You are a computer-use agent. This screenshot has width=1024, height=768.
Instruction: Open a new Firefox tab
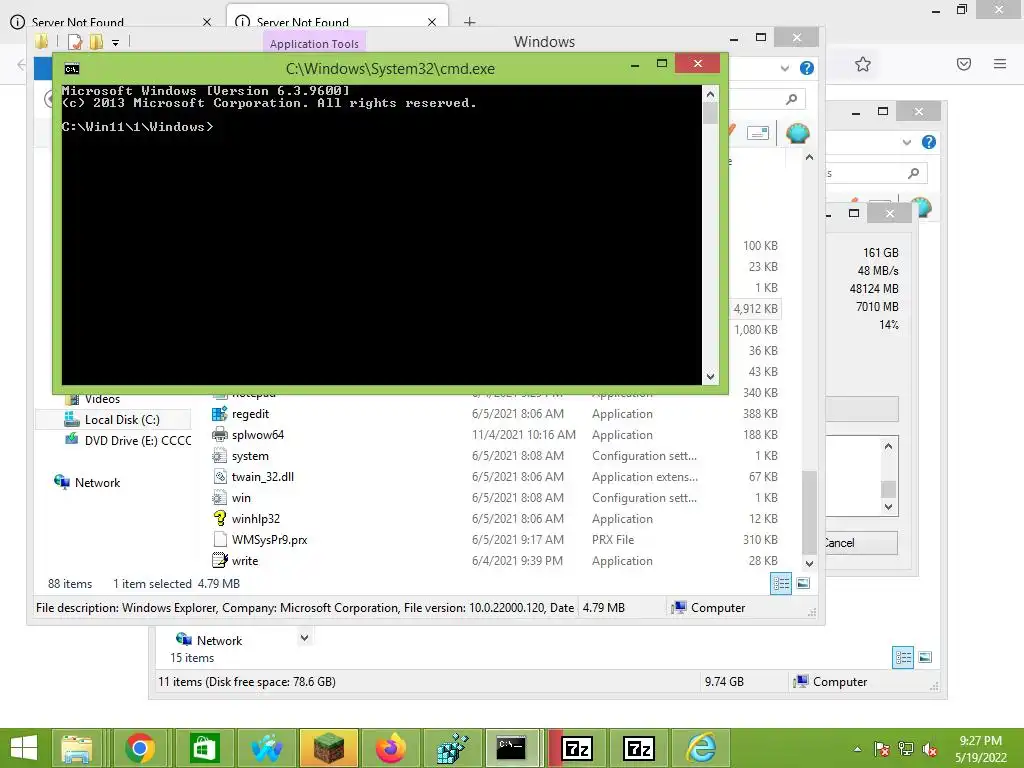469,22
